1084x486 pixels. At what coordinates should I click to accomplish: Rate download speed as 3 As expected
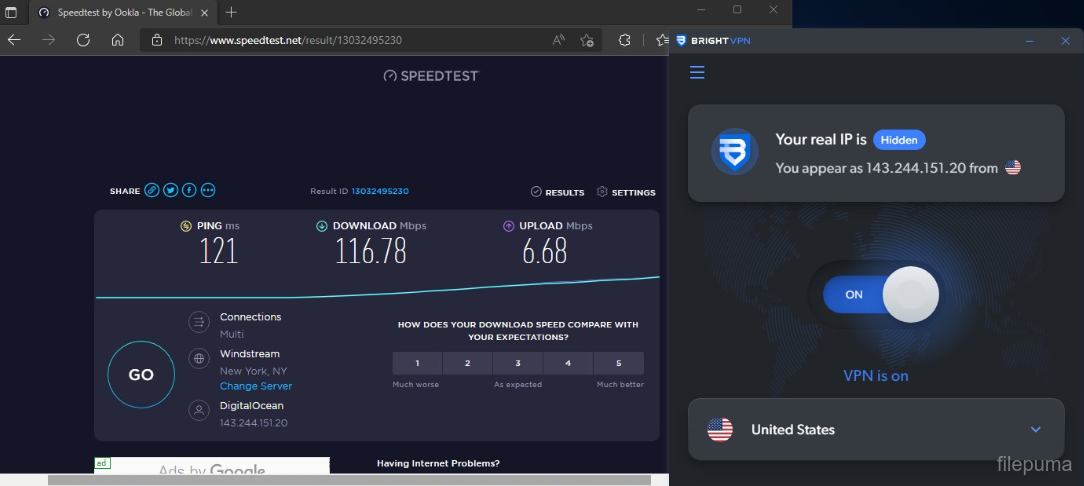click(x=518, y=363)
